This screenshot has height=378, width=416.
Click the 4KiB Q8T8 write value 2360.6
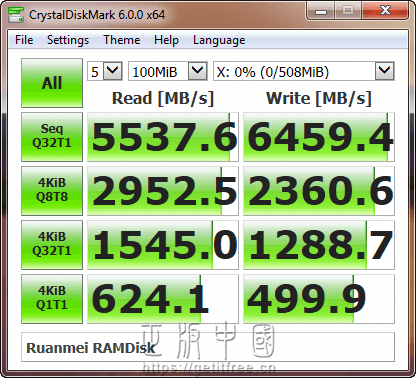coord(319,191)
